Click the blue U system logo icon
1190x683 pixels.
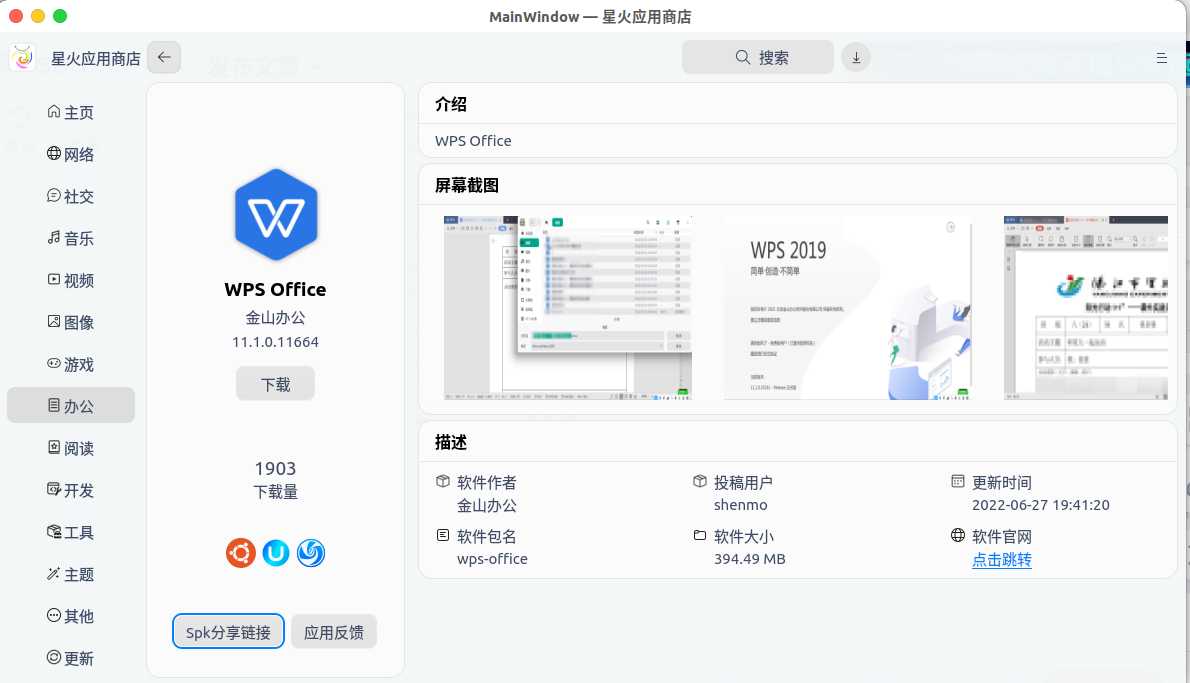(275, 552)
